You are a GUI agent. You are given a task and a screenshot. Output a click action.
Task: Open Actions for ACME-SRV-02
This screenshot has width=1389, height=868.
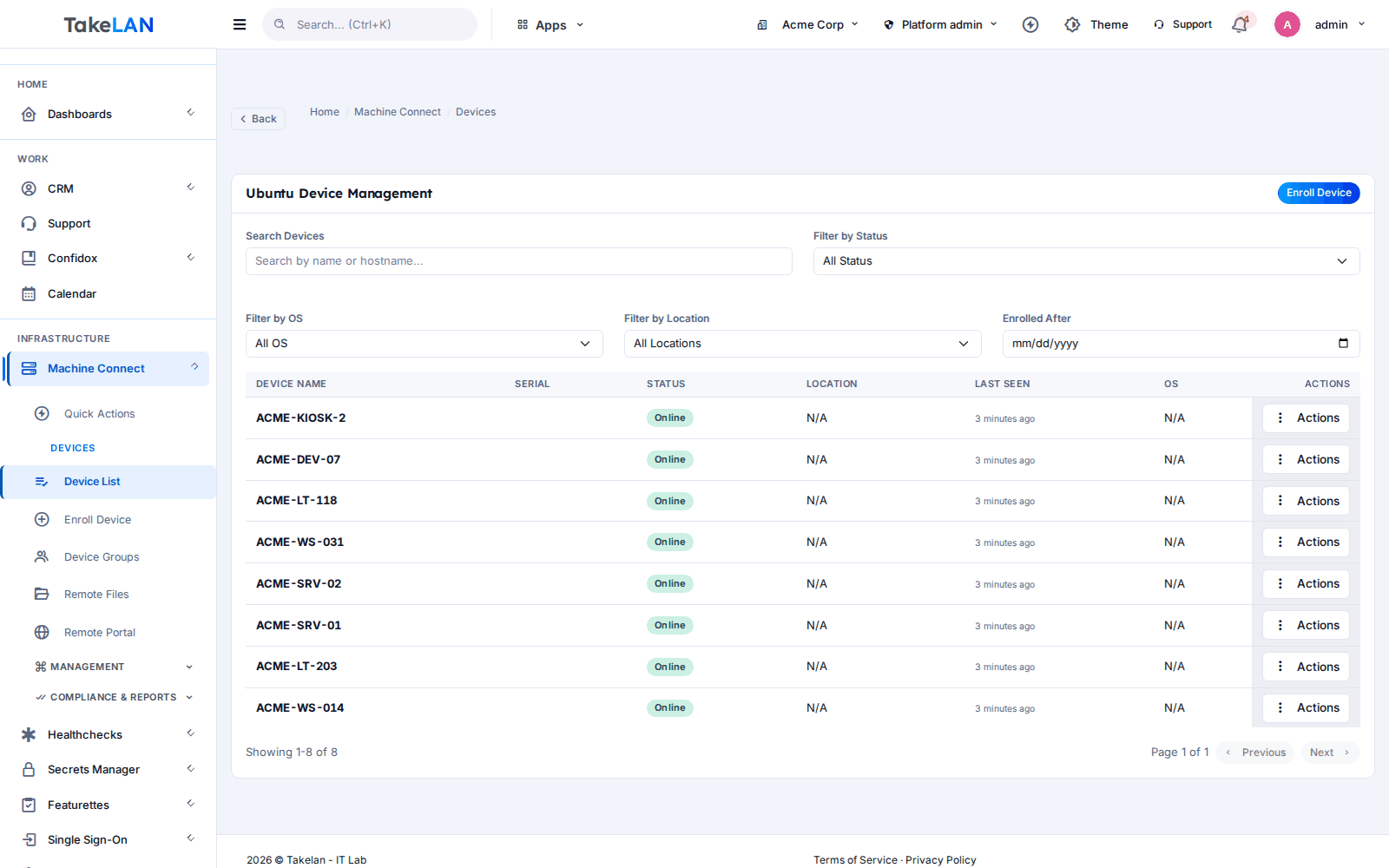[x=1306, y=583]
